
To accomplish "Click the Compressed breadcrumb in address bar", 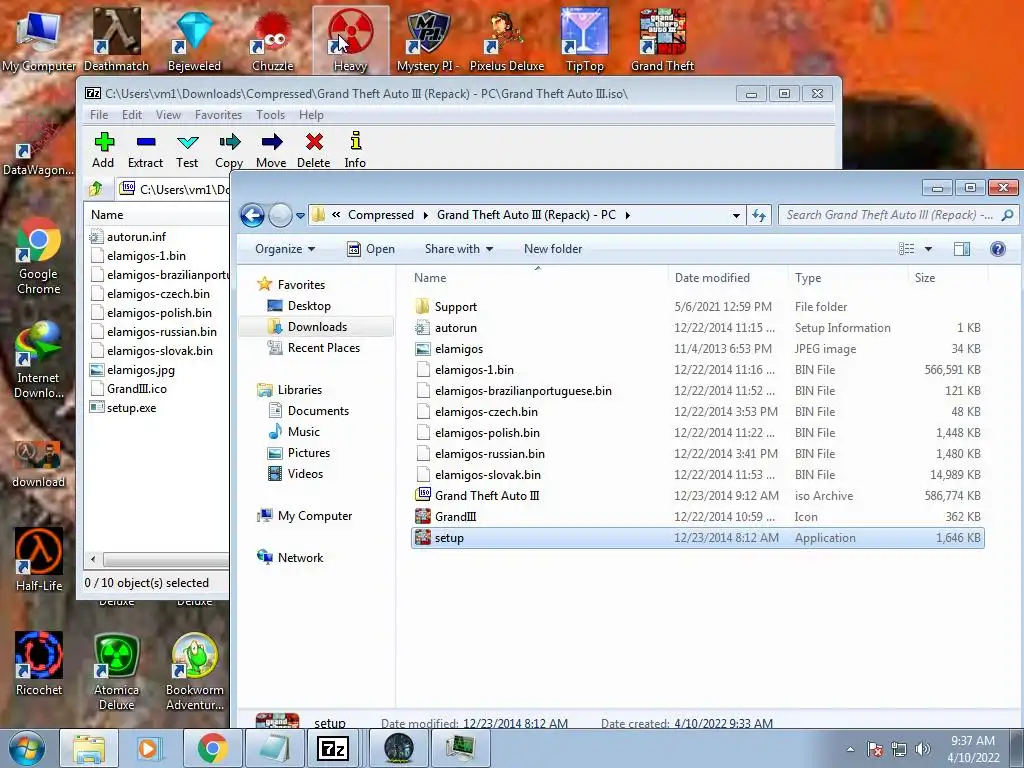I will (381, 215).
